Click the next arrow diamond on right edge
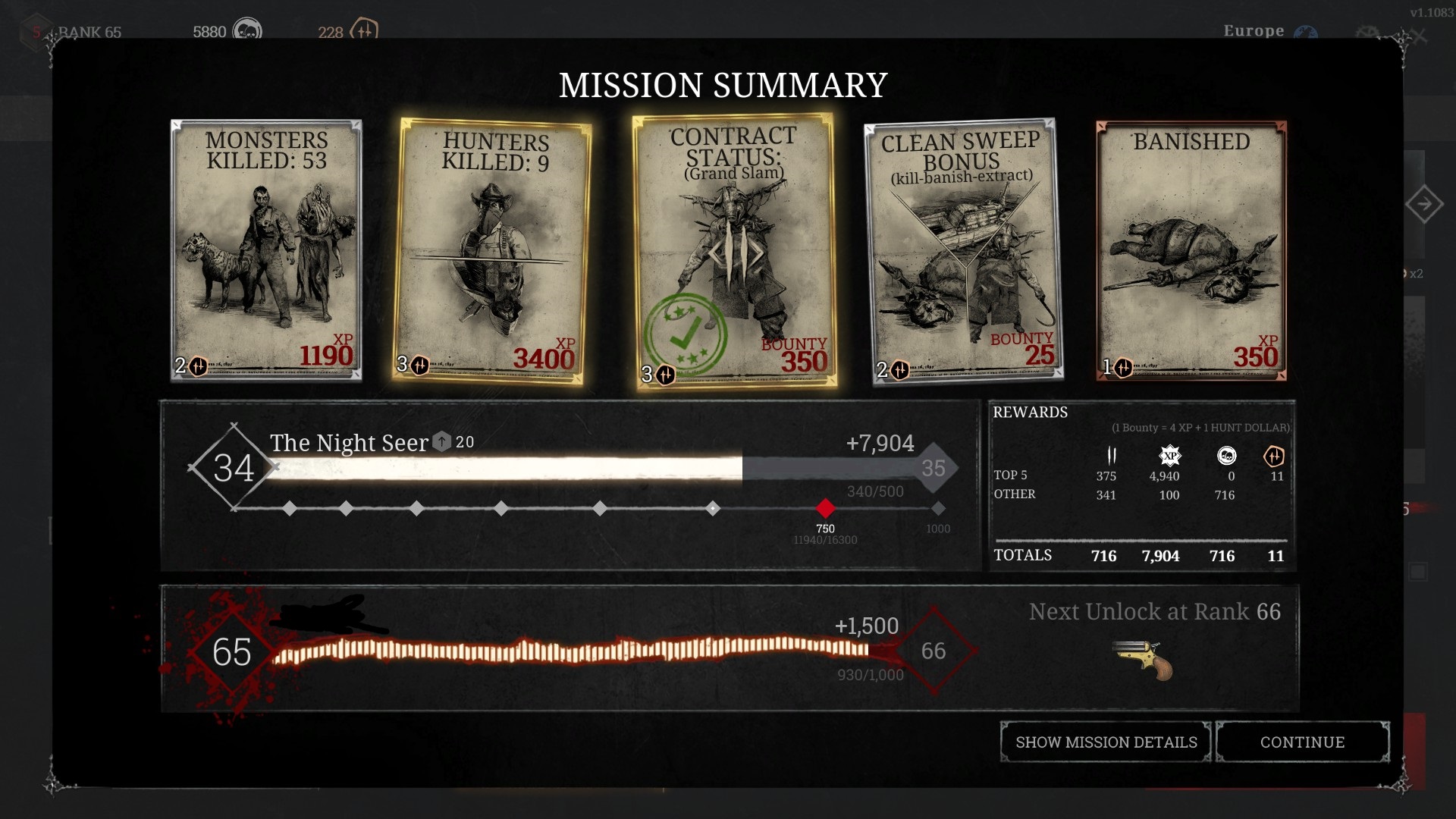1456x819 pixels. [x=1423, y=204]
